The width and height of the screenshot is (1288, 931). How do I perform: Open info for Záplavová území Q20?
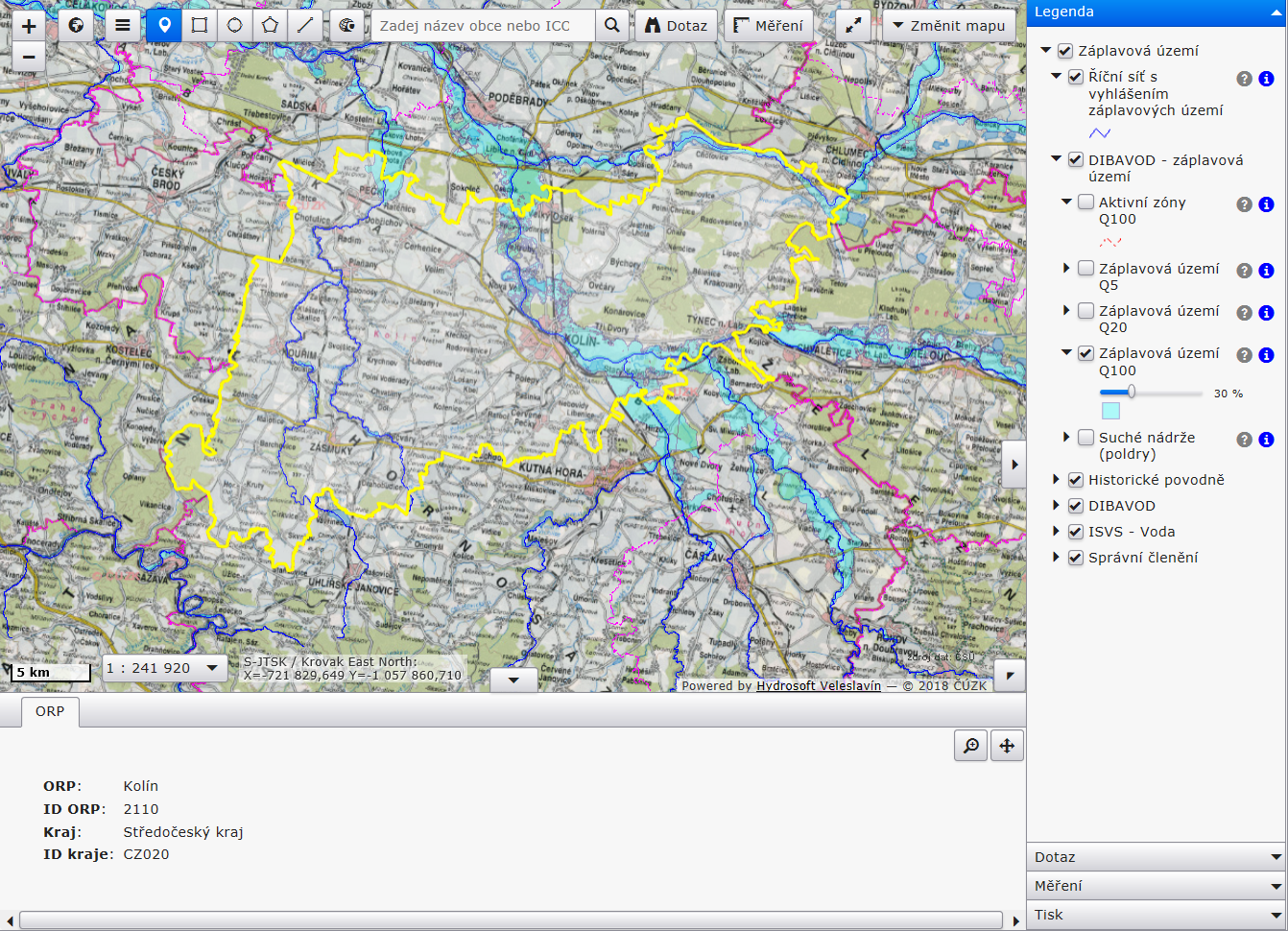point(1267,313)
